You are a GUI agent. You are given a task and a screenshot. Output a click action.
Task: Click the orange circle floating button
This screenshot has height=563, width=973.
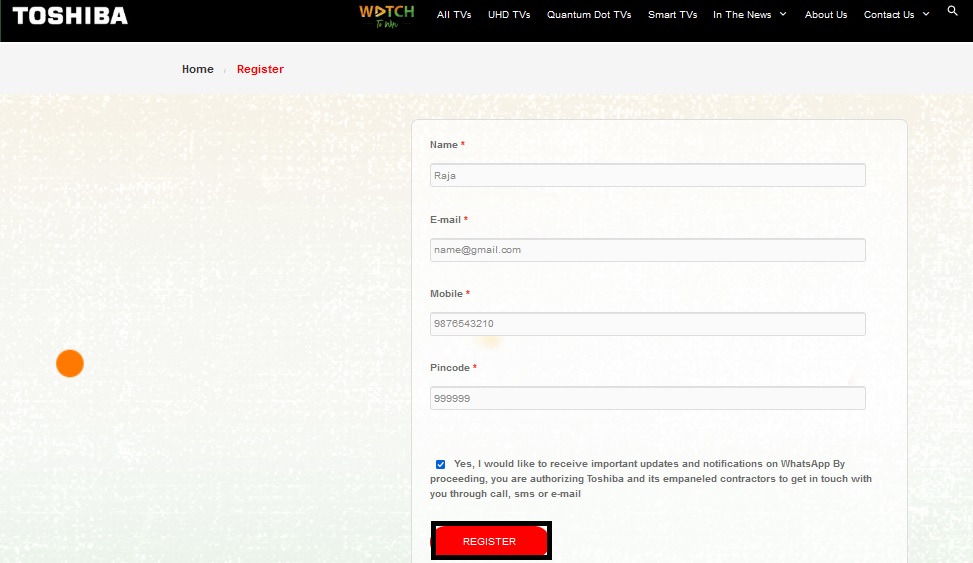pyautogui.click(x=70, y=364)
